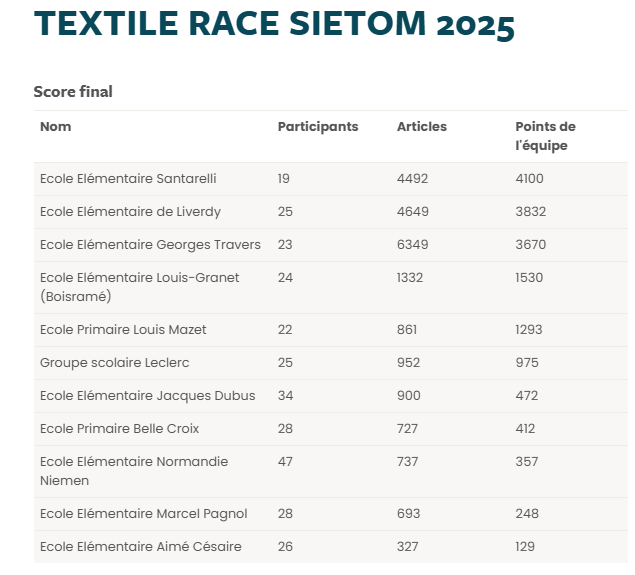The height and width of the screenshot is (575, 635).
Task: Click Ecole Primaire Louis Mazet name
Action: tap(123, 330)
